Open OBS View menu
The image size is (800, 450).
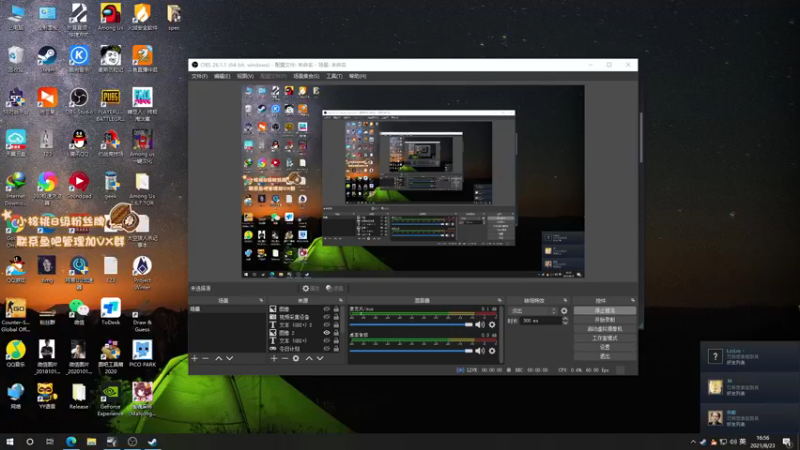tap(245, 76)
